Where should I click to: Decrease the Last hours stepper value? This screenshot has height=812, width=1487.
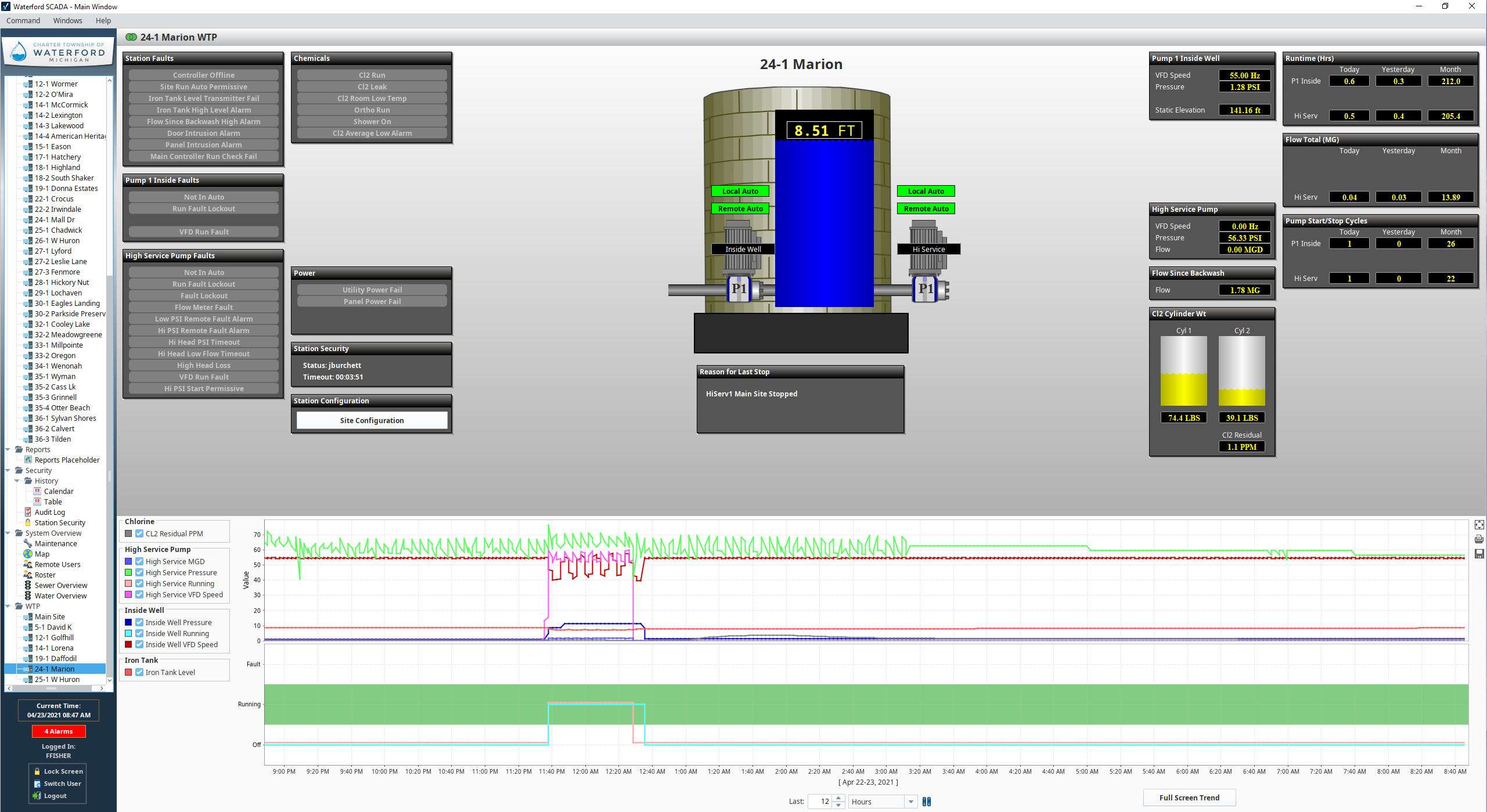[838, 805]
